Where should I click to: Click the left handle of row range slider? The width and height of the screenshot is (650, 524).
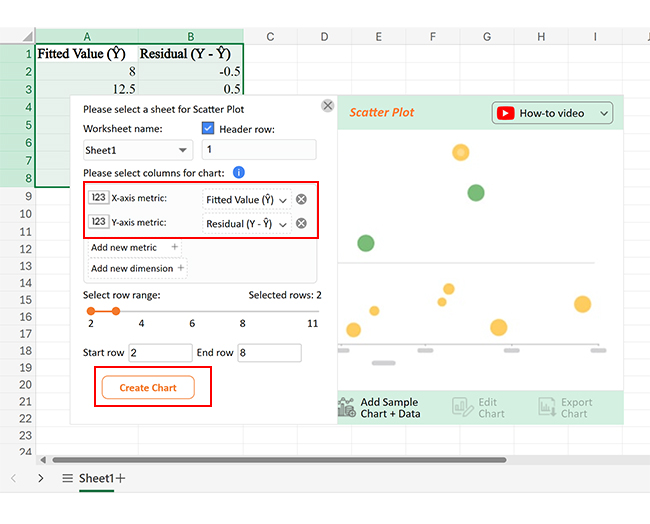pyautogui.click(x=91, y=311)
